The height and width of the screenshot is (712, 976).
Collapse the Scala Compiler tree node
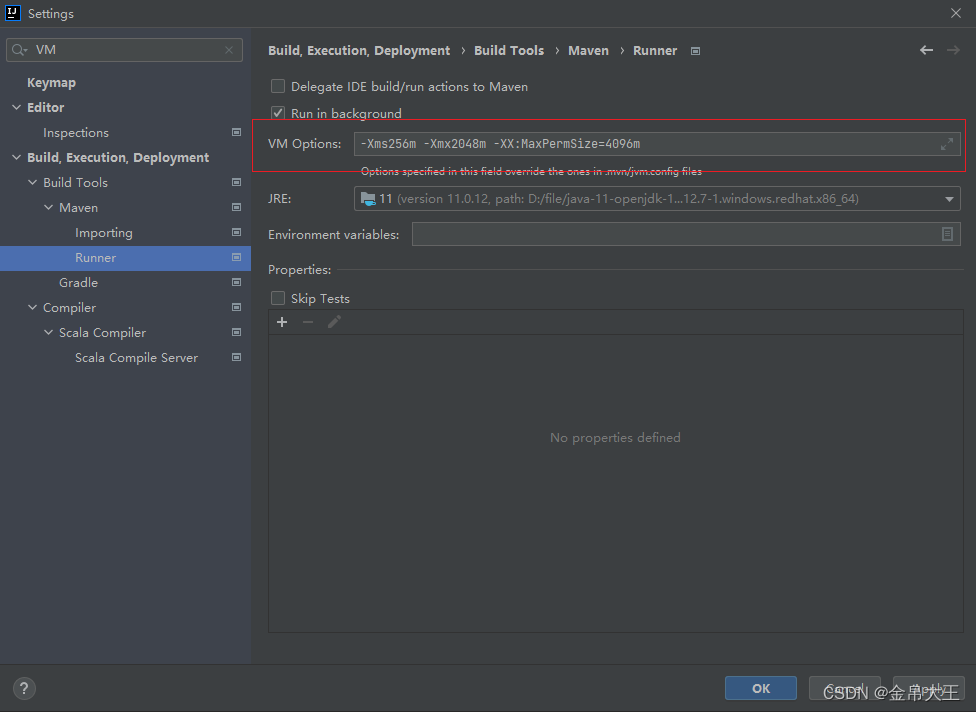(x=49, y=332)
